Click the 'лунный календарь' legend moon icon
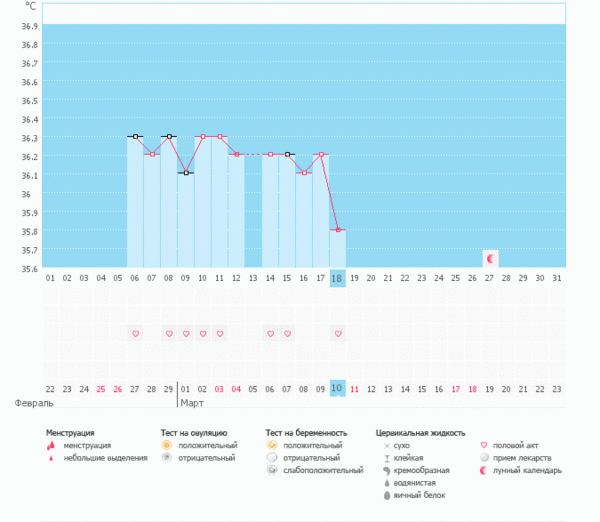Image resolution: width=600 pixels, height=522 pixels. click(485, 470)
